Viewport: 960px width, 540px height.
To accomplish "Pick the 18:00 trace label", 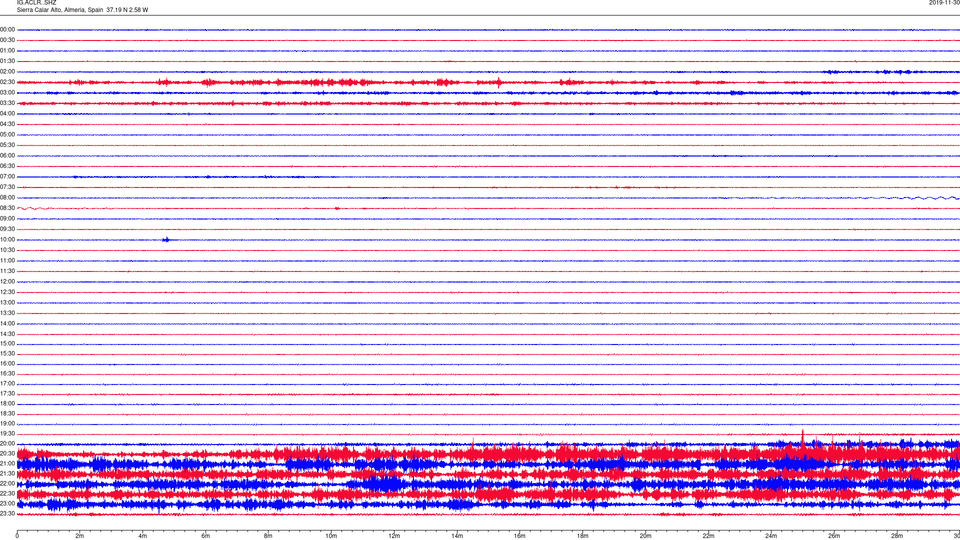I will (7, 404).
